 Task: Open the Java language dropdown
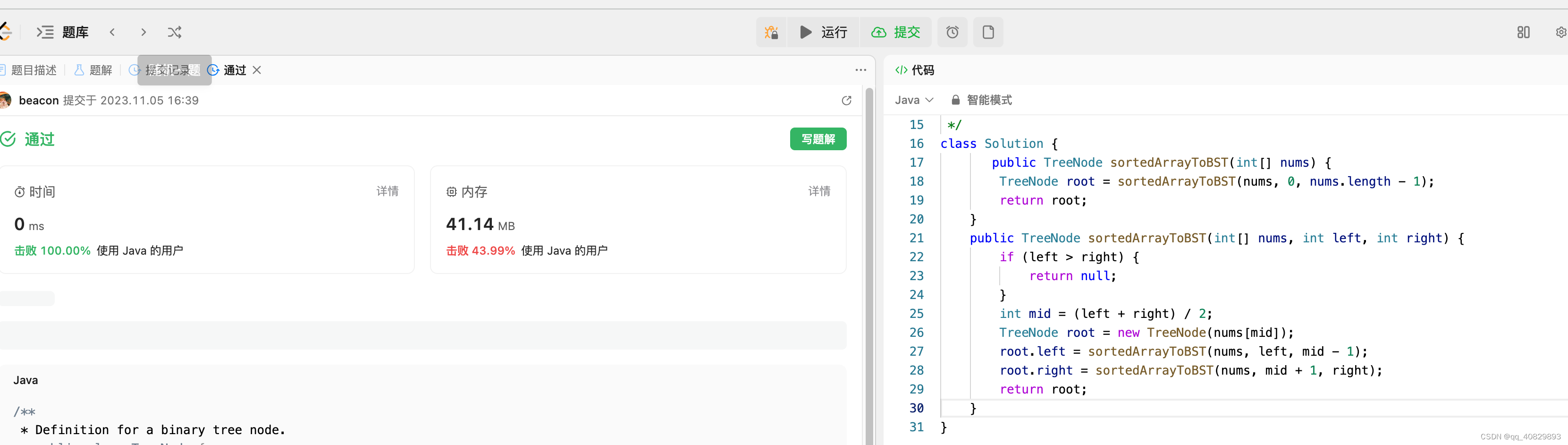914,100
